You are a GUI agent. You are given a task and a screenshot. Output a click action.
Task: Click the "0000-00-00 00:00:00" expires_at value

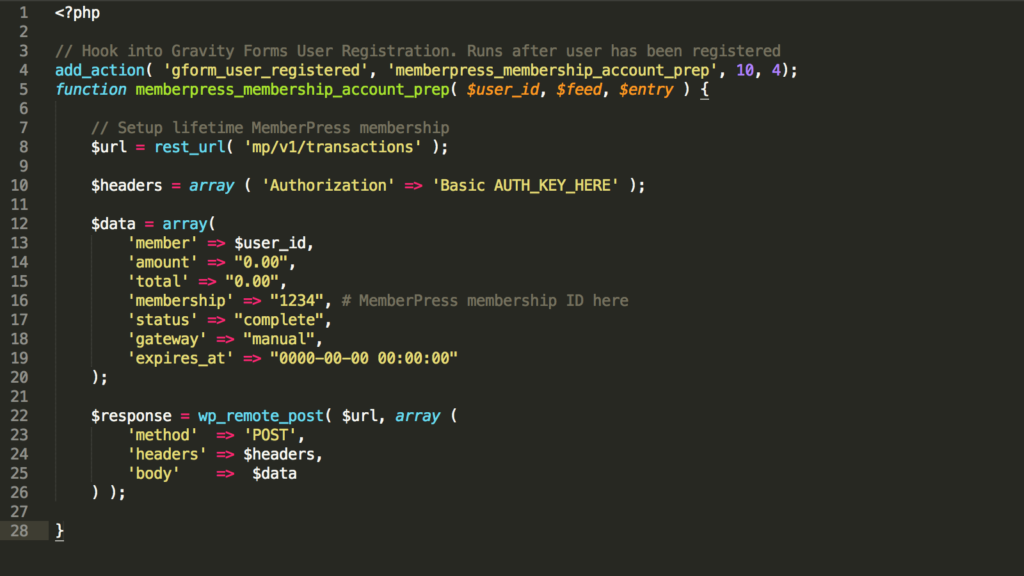point(364,358)
